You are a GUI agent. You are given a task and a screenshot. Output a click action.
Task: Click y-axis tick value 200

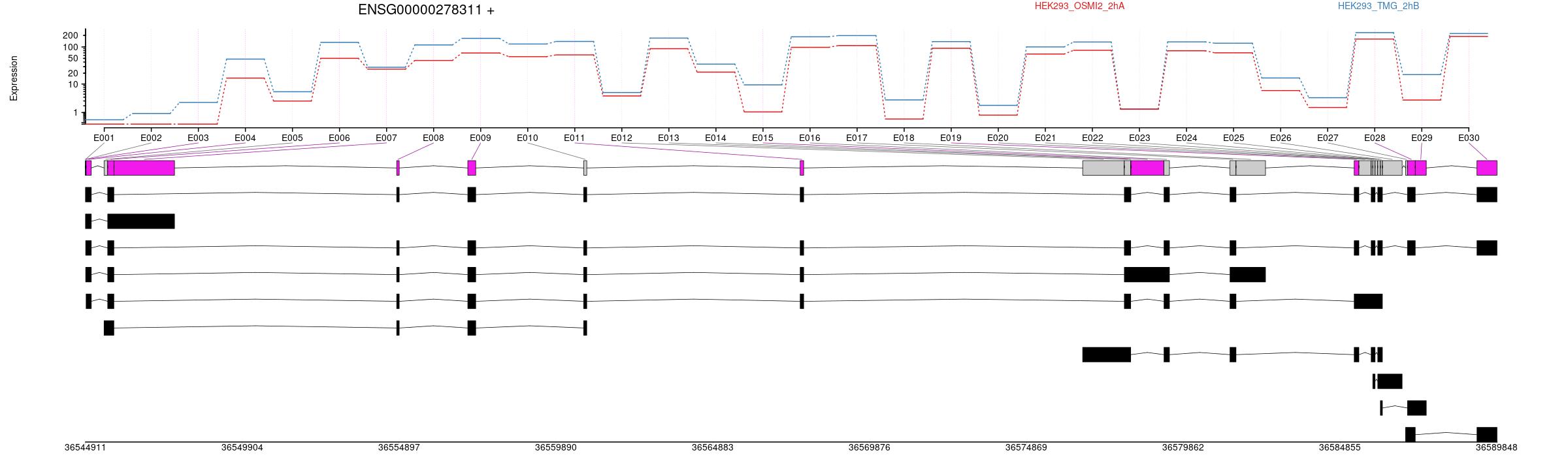[71, 35]
